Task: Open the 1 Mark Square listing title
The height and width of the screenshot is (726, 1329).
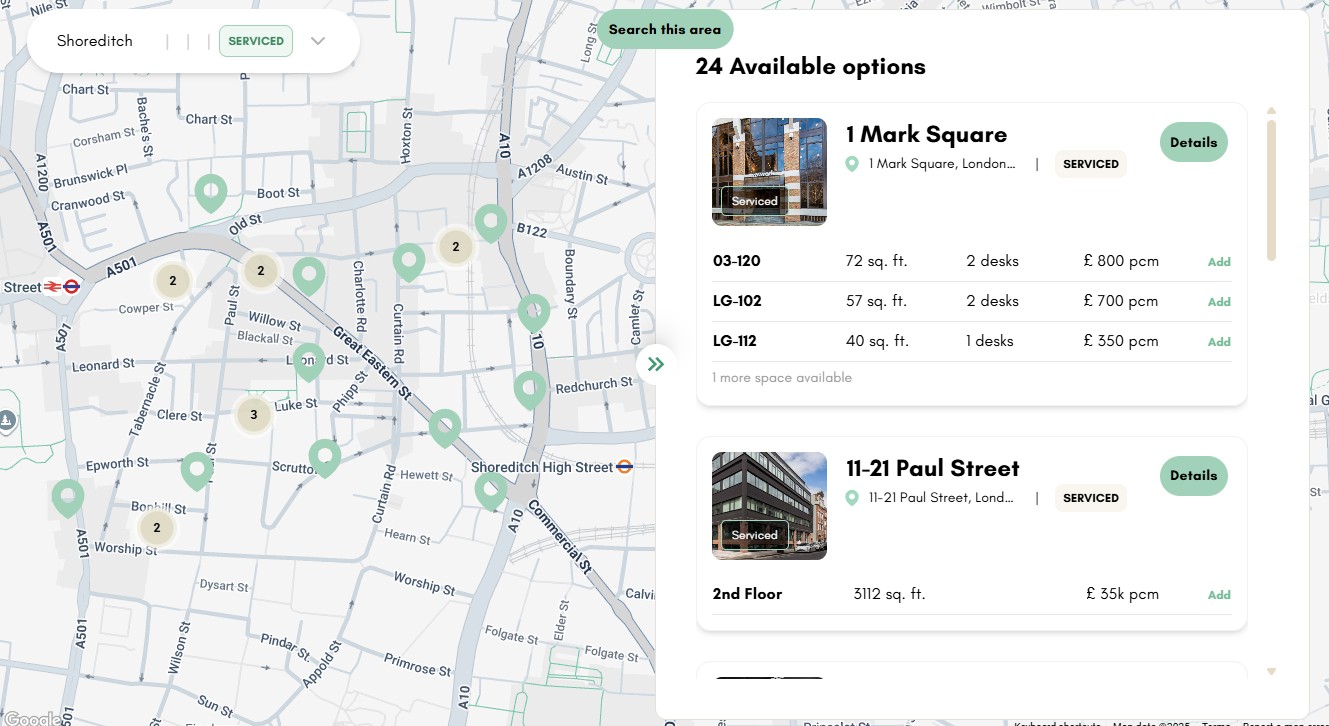Action: tap(926, 134)
